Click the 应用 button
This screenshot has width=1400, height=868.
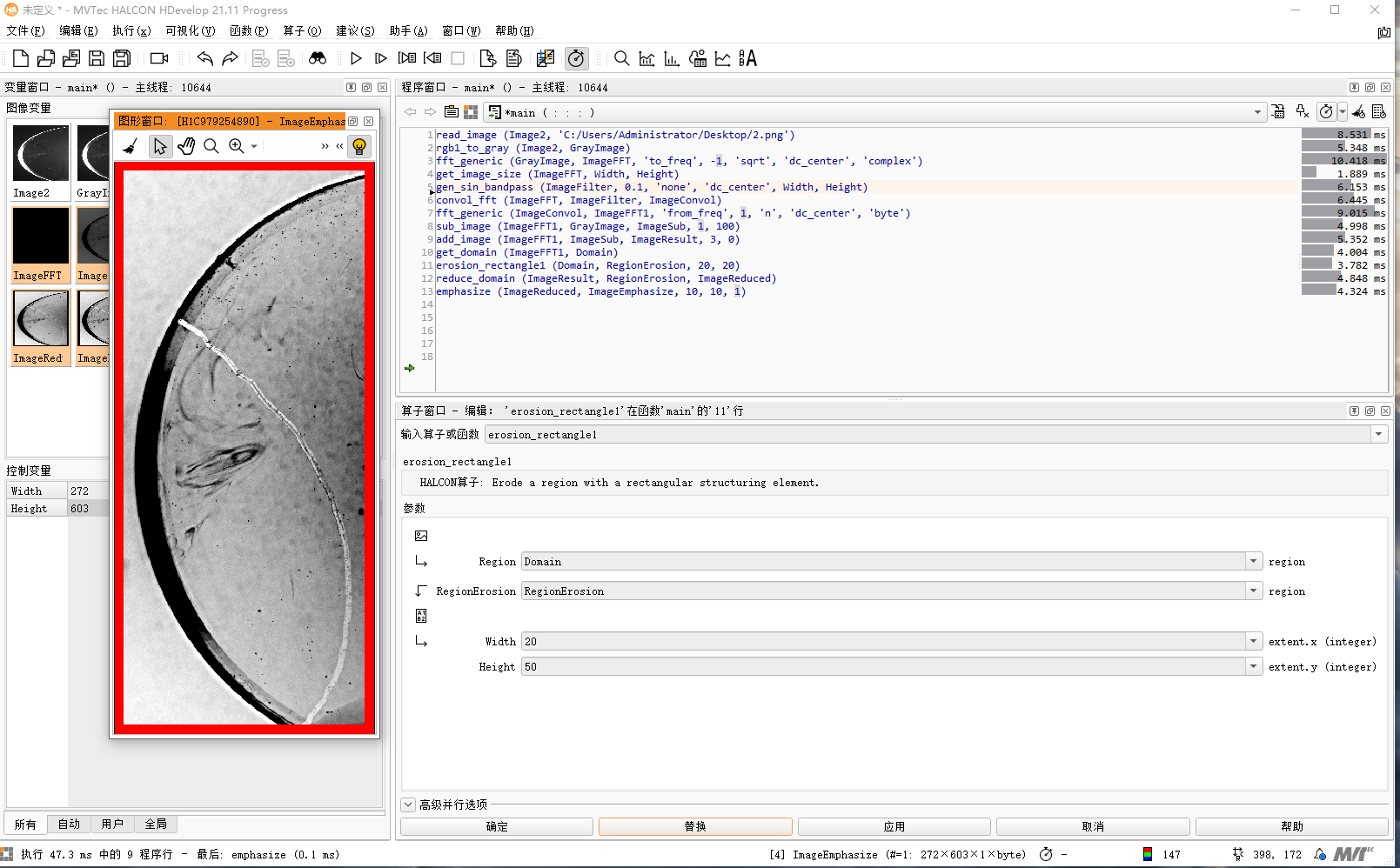(894, 826)
